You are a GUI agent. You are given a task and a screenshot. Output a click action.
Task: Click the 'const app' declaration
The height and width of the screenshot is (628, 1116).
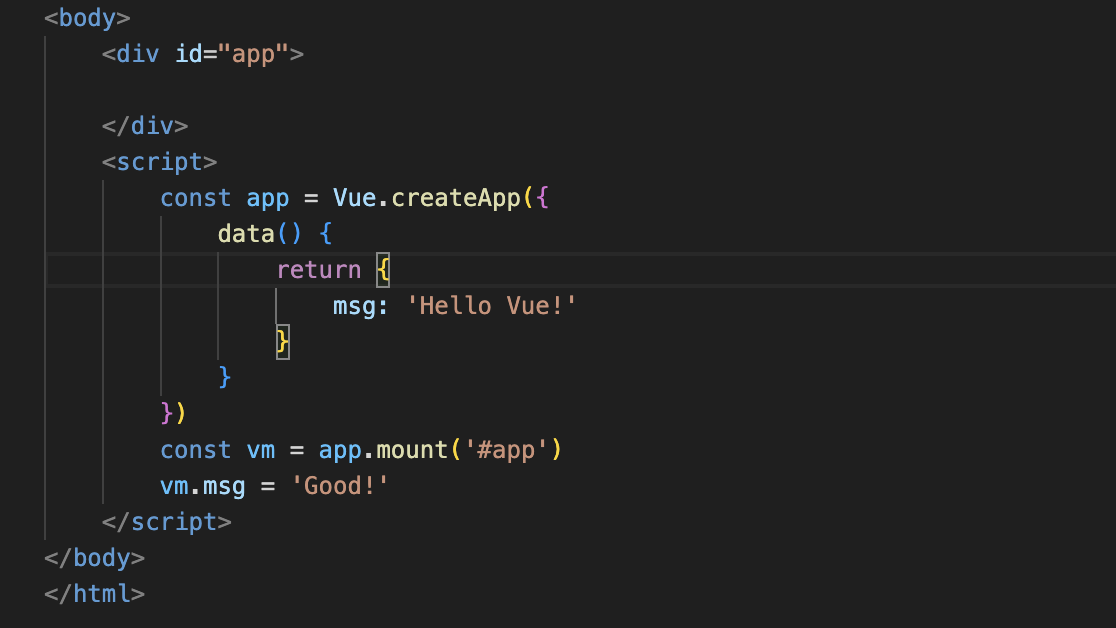pos(224,198)
